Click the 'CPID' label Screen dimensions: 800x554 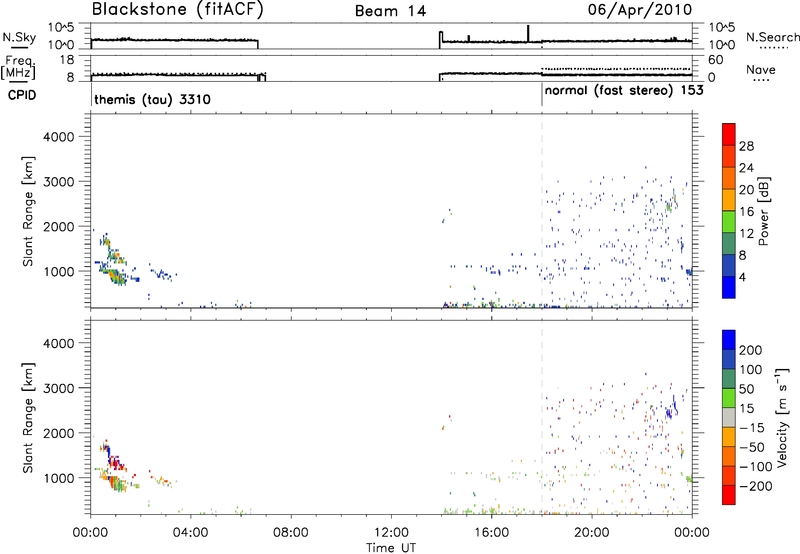point(22,95)
